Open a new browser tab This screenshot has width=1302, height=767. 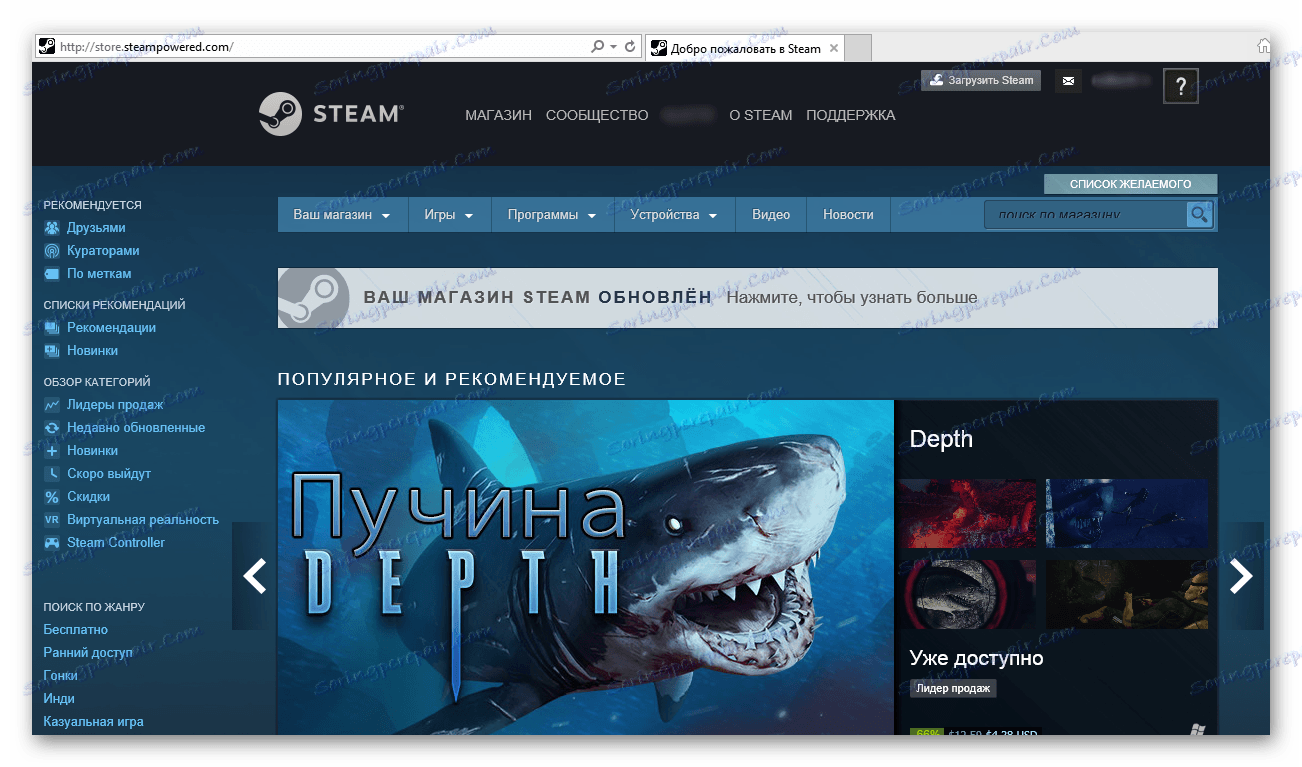point(858,48)
